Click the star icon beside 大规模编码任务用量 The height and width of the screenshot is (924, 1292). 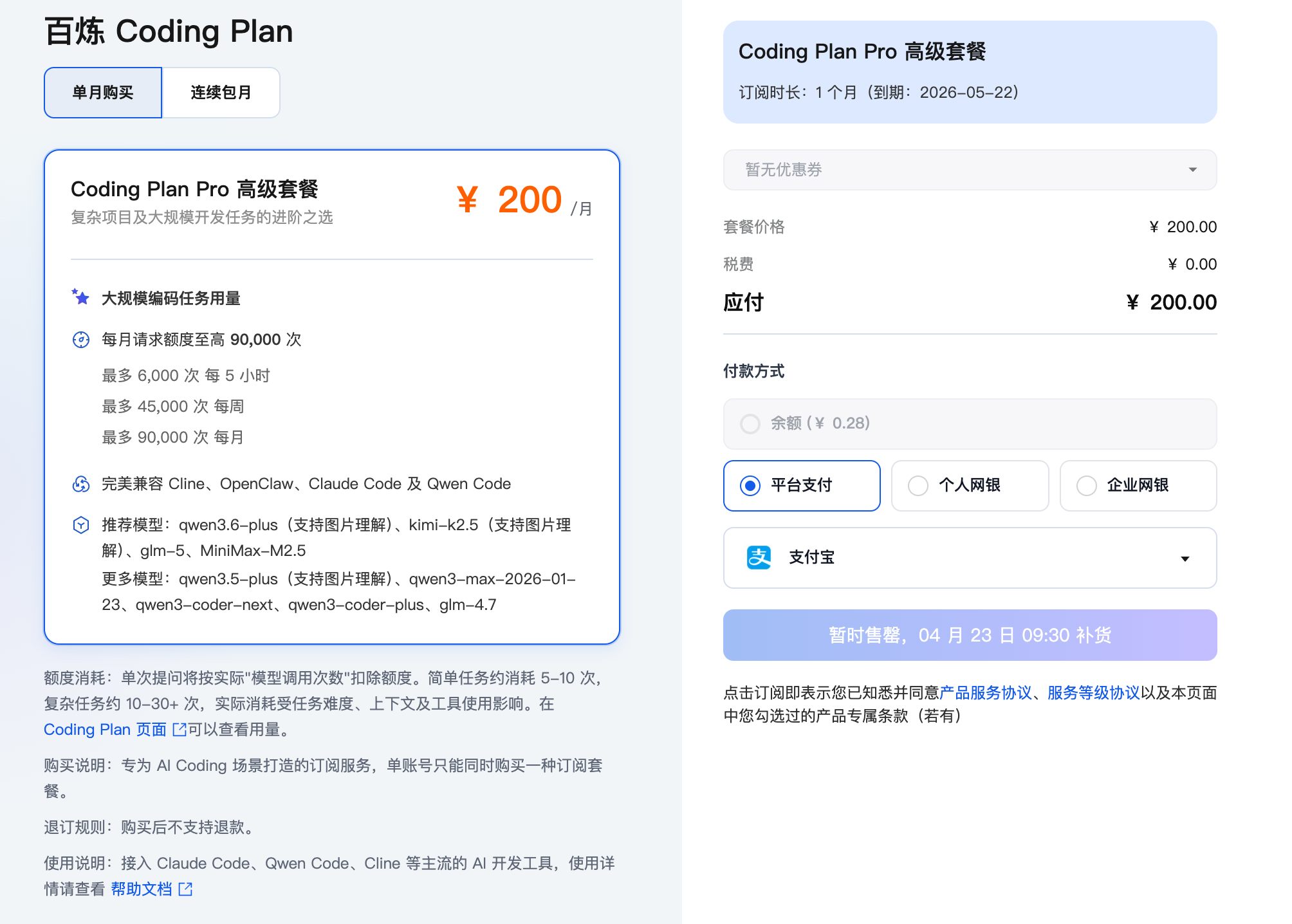81,297
